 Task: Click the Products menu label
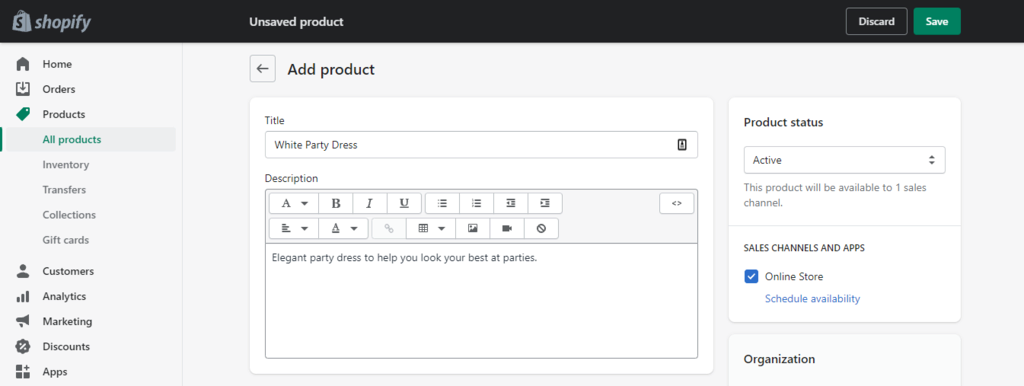tap(64, 114)
